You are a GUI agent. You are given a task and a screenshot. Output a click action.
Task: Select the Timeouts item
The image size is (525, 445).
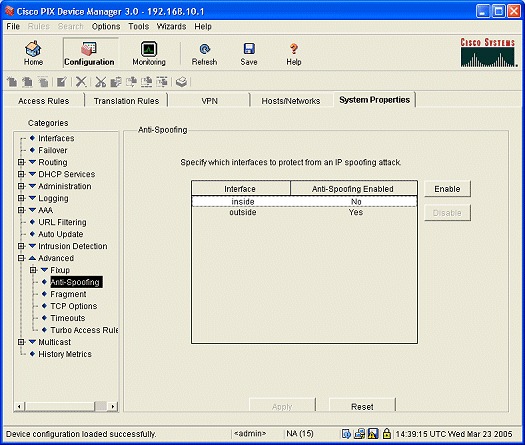[68, 318]
